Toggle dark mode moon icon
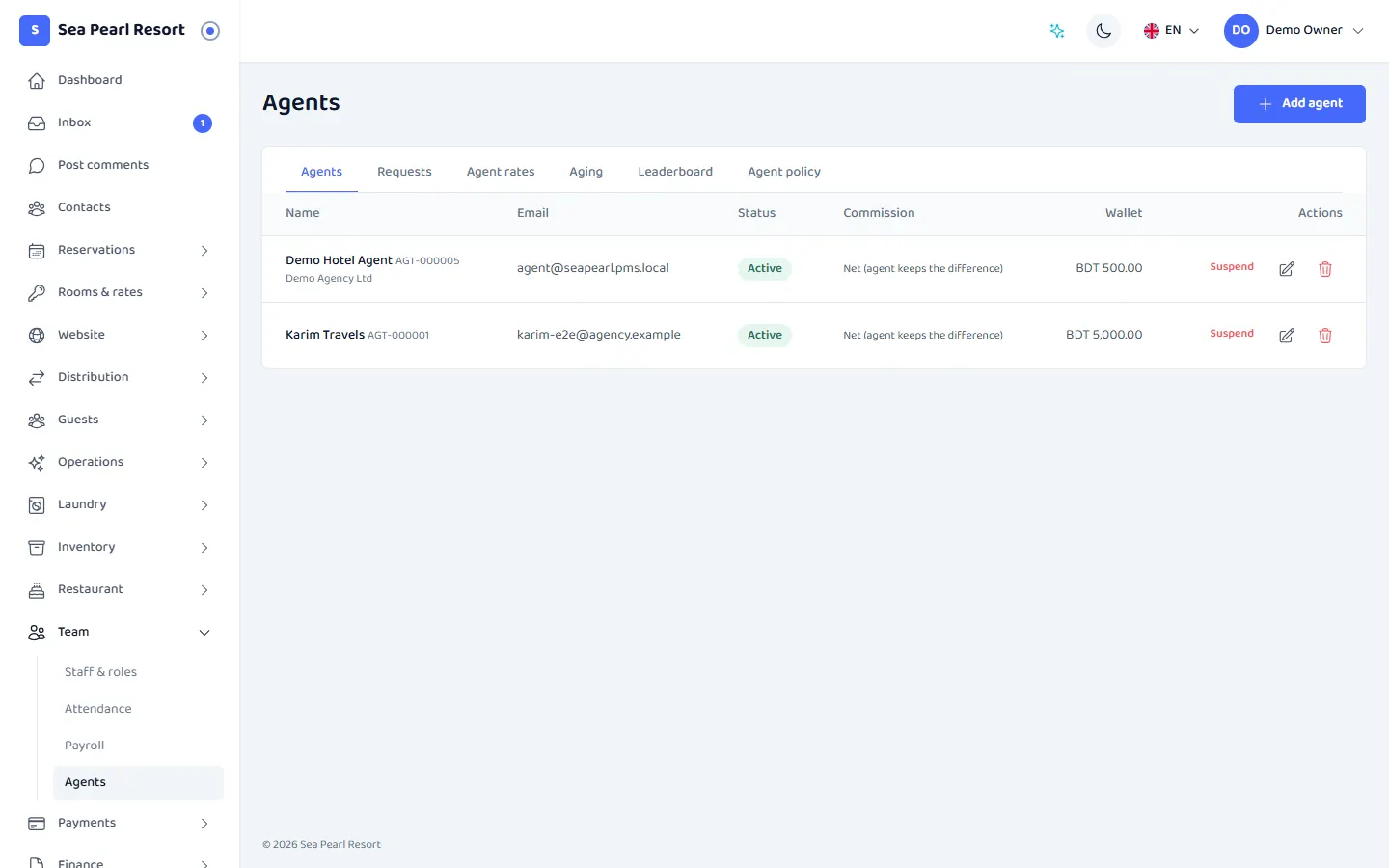 [x=1103, y=31]
